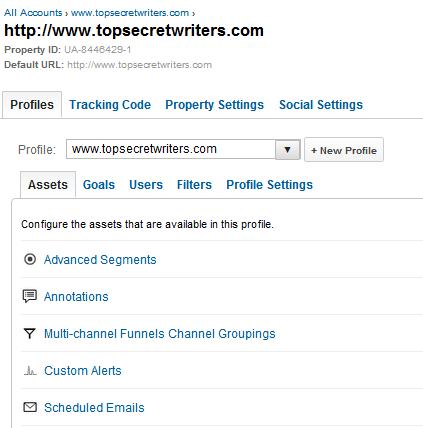The image size is (423, 428).
Task: Click the Advanced Segments target icon
Action: coord(30,259)
